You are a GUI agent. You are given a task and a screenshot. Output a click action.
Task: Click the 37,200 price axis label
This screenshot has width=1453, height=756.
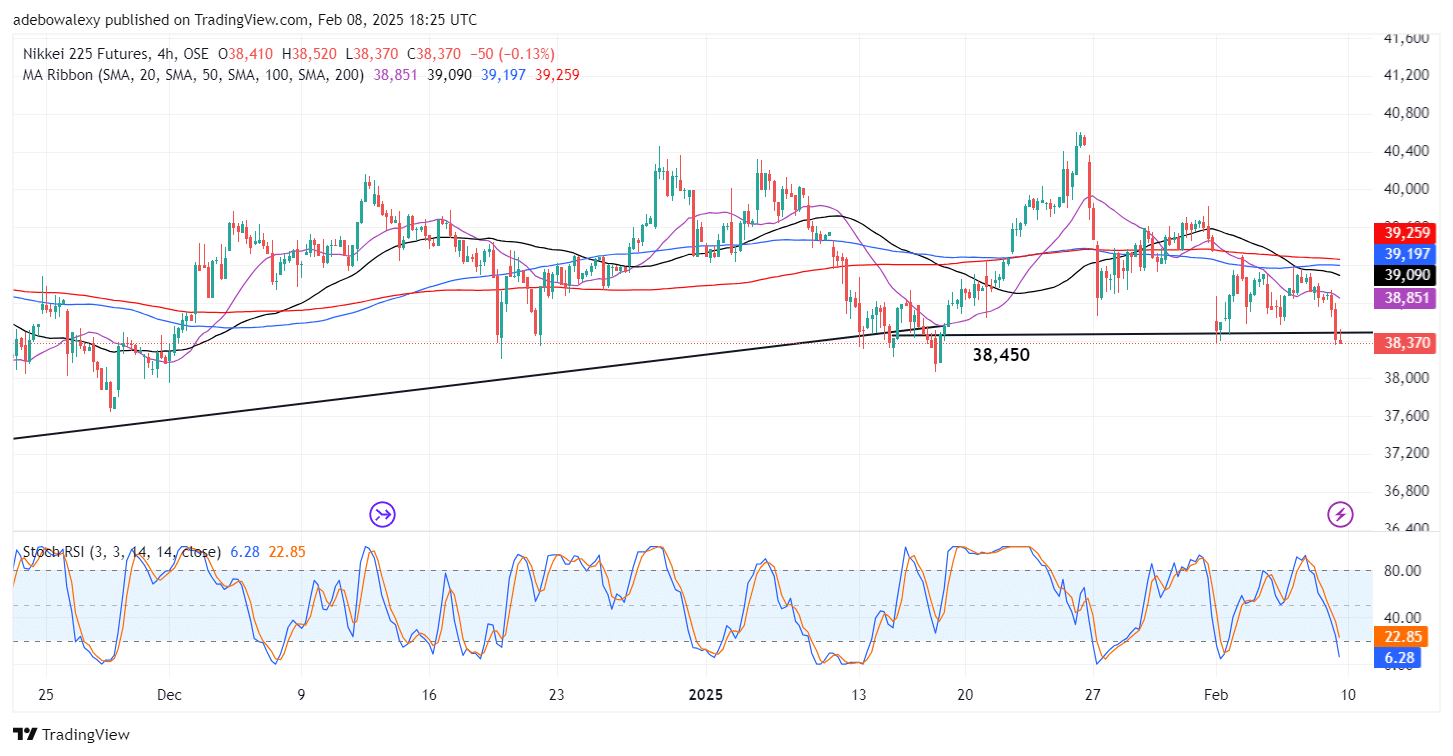[x=1404, y=453]
